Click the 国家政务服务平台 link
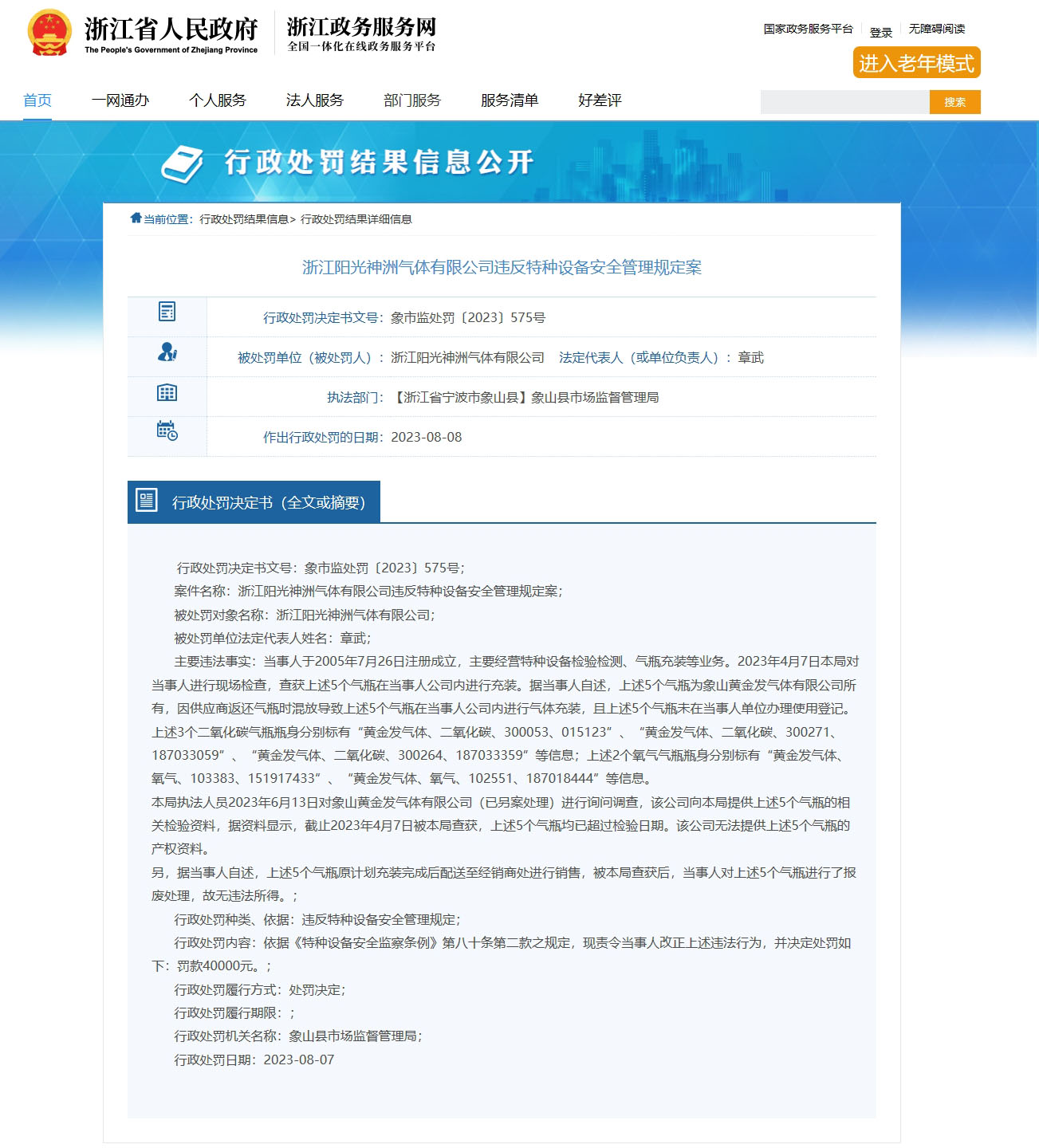Viewport: 1039px width, 1148px height. click(x=808, y=29)
